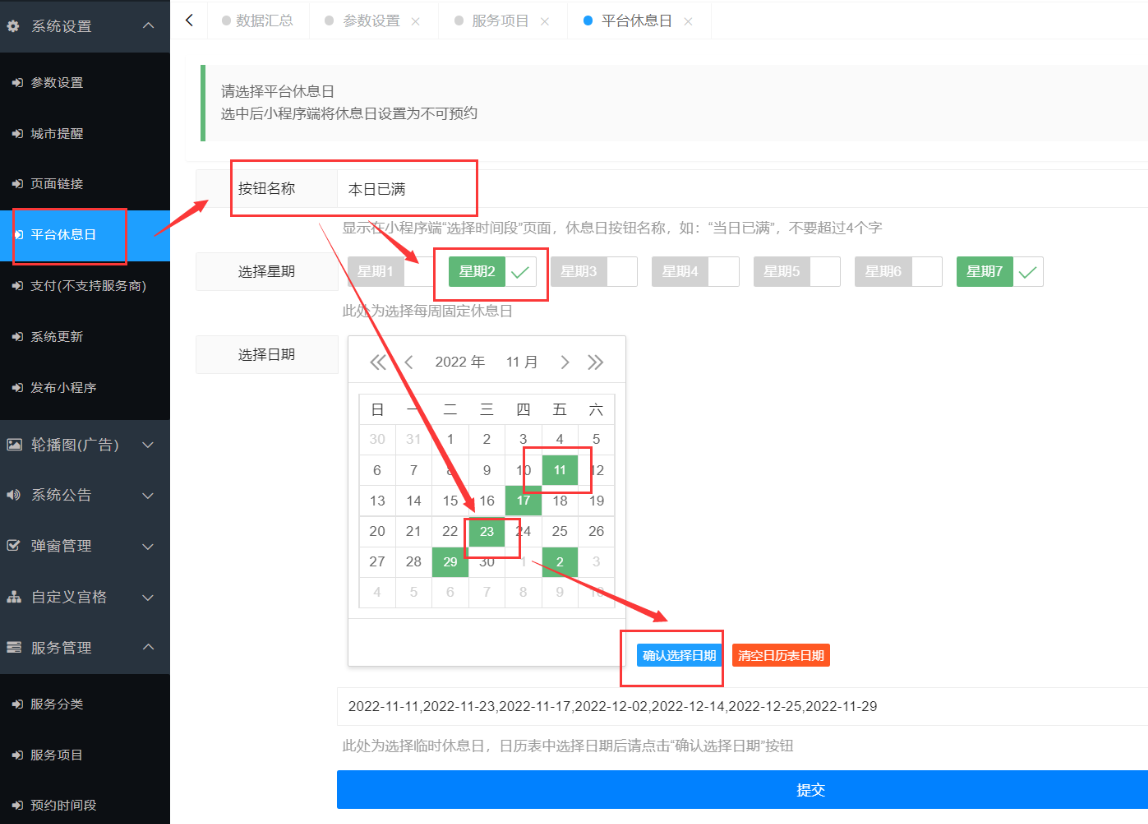Expand the 弹窗管理 menu chevron
The image size is (1148, 824).
[148, 546]
